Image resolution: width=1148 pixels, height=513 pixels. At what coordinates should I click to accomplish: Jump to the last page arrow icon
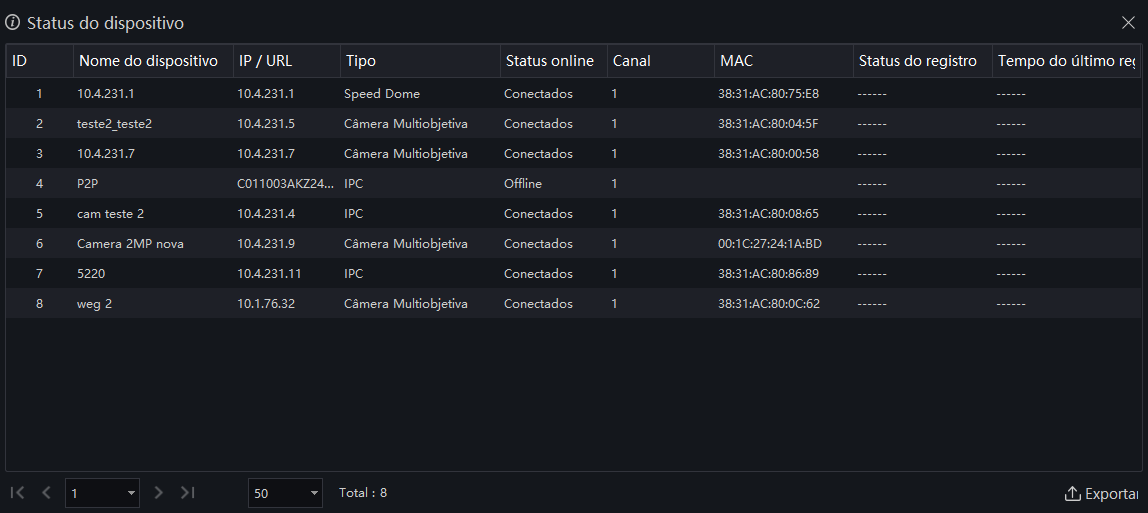pyautogui.click(x=187, y=493)
